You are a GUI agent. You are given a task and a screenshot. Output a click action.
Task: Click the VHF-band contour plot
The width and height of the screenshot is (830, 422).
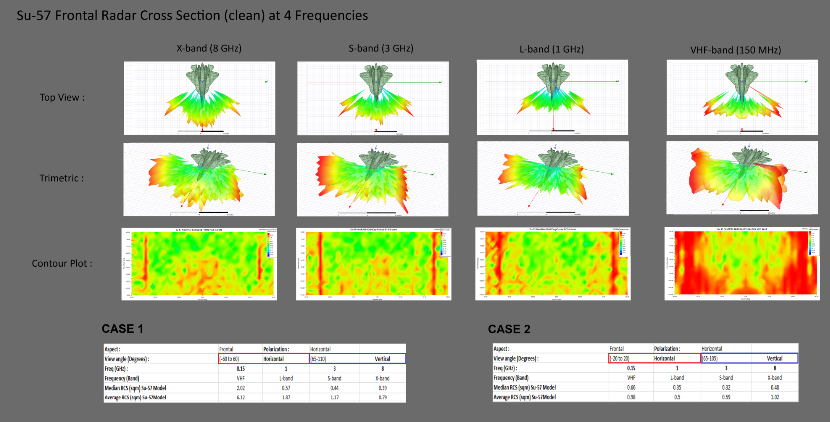pyautogui.click(x=741, y=263)
